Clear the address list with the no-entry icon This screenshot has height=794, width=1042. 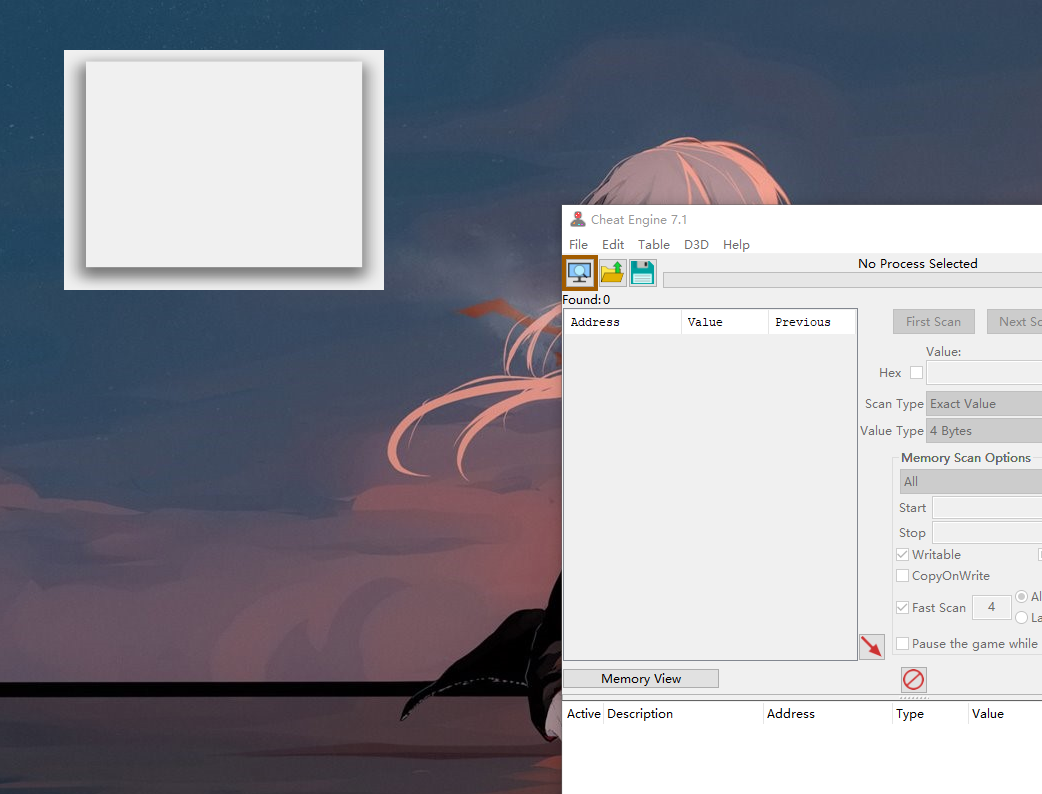coord(913,679)
